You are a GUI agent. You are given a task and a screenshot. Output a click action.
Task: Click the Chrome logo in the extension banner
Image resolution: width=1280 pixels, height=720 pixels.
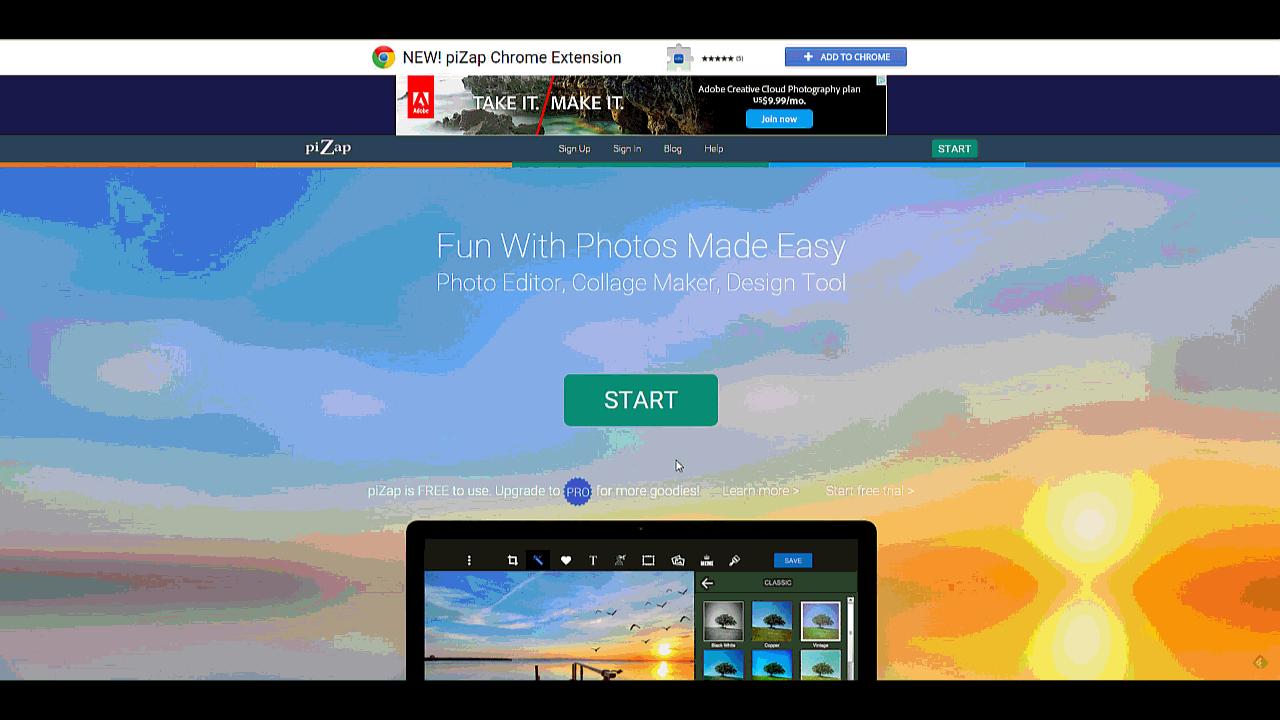coord(383,57)
